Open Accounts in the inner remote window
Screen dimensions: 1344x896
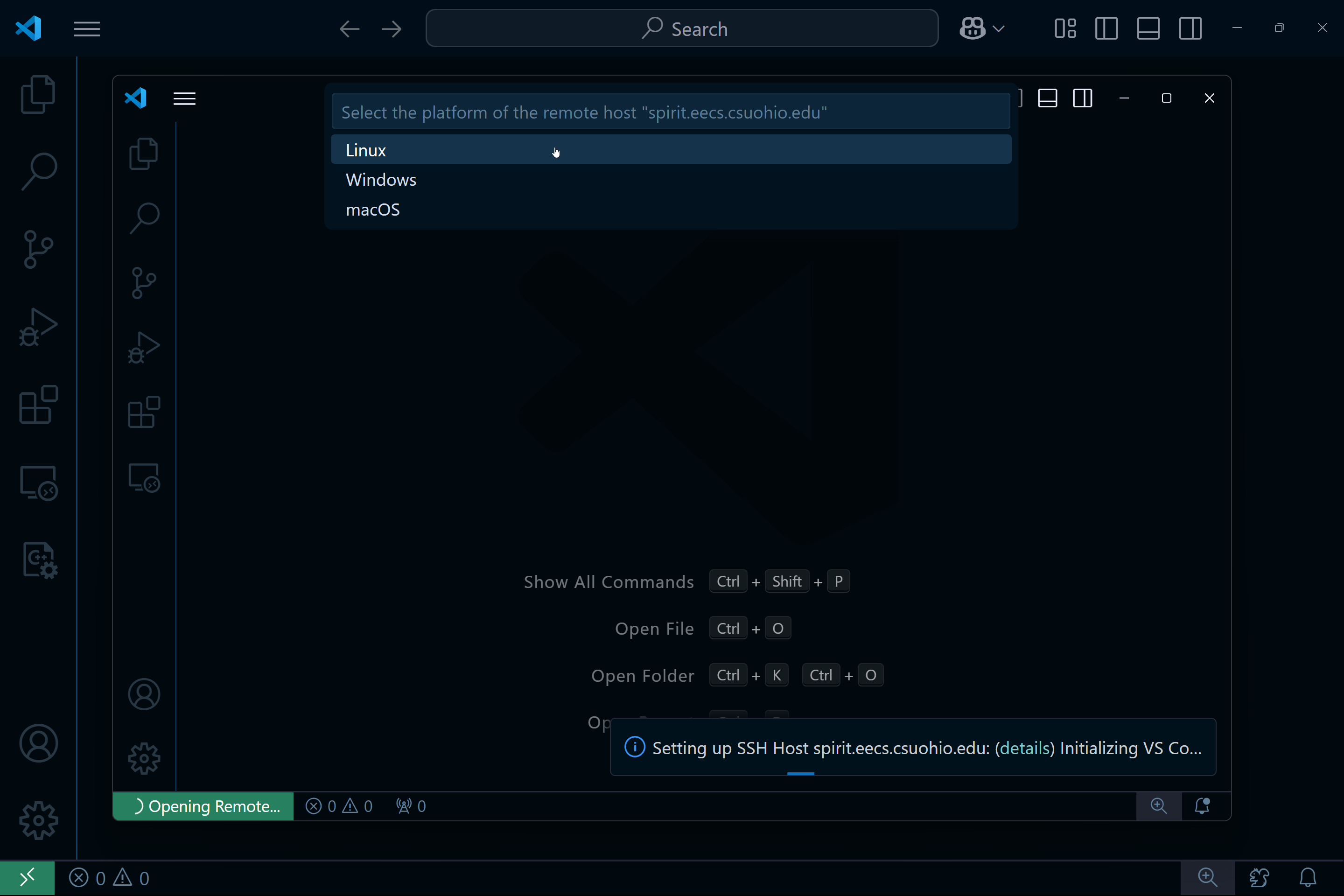click(x=143, y=694)
